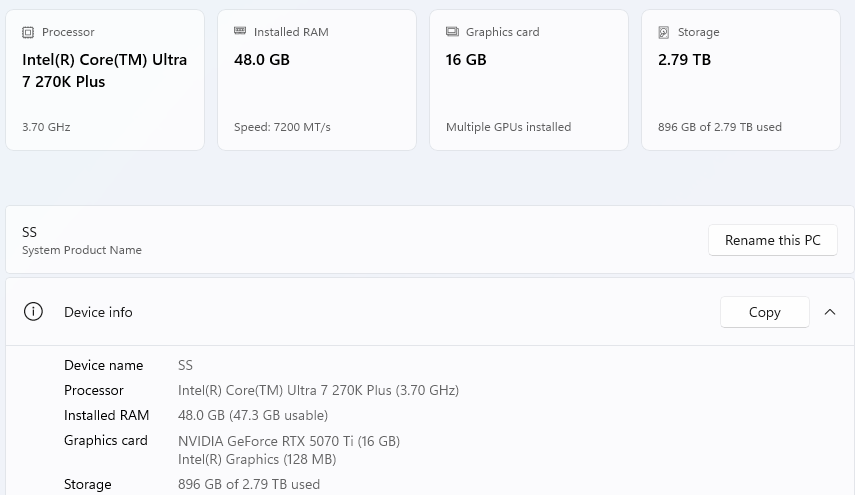Click the Storage drive icon
Viewport: 855px width, 495px height.
click(664, 32)
